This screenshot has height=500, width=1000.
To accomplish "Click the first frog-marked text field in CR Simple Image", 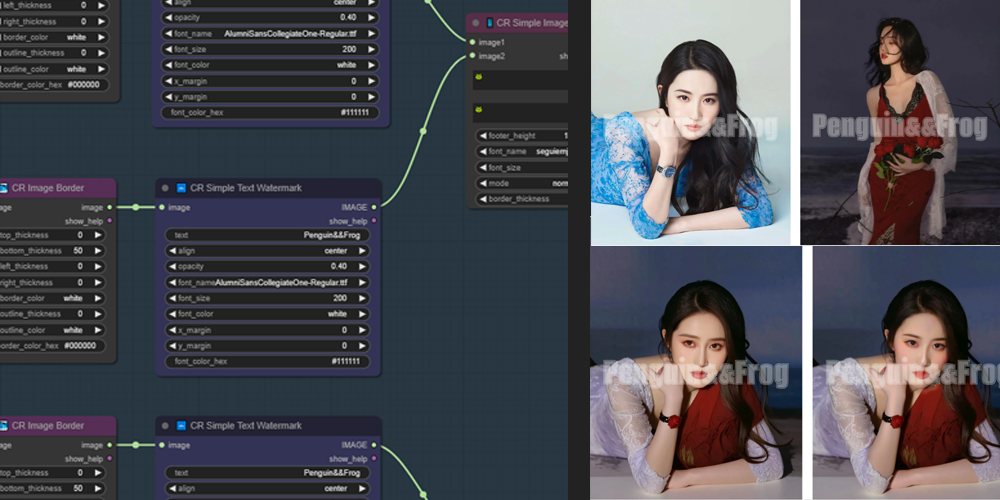I will point(520,80).
